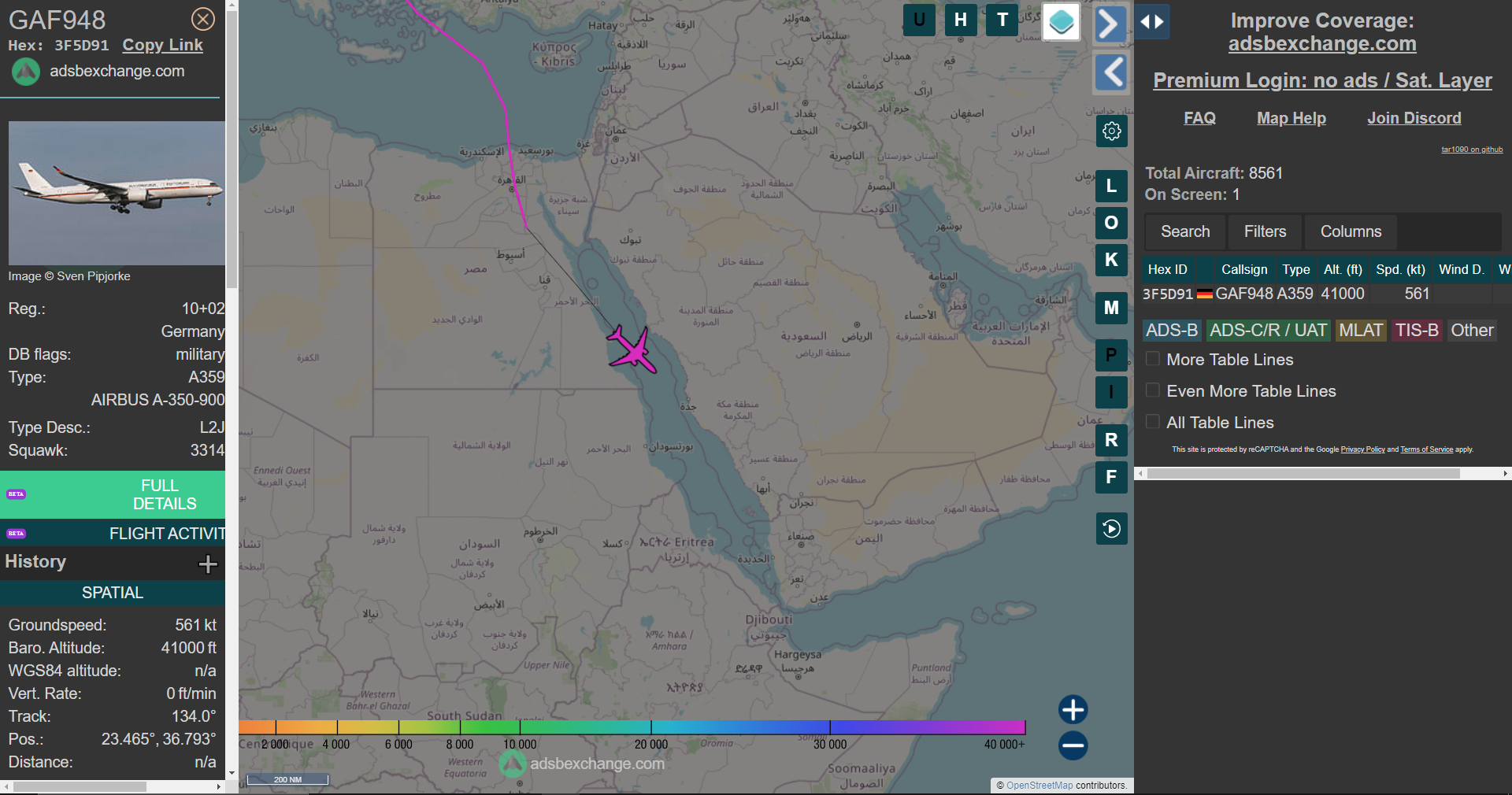The image size is (1512, 795).
Task: Zoom in with the plus button
Action: pos(1073,709)
